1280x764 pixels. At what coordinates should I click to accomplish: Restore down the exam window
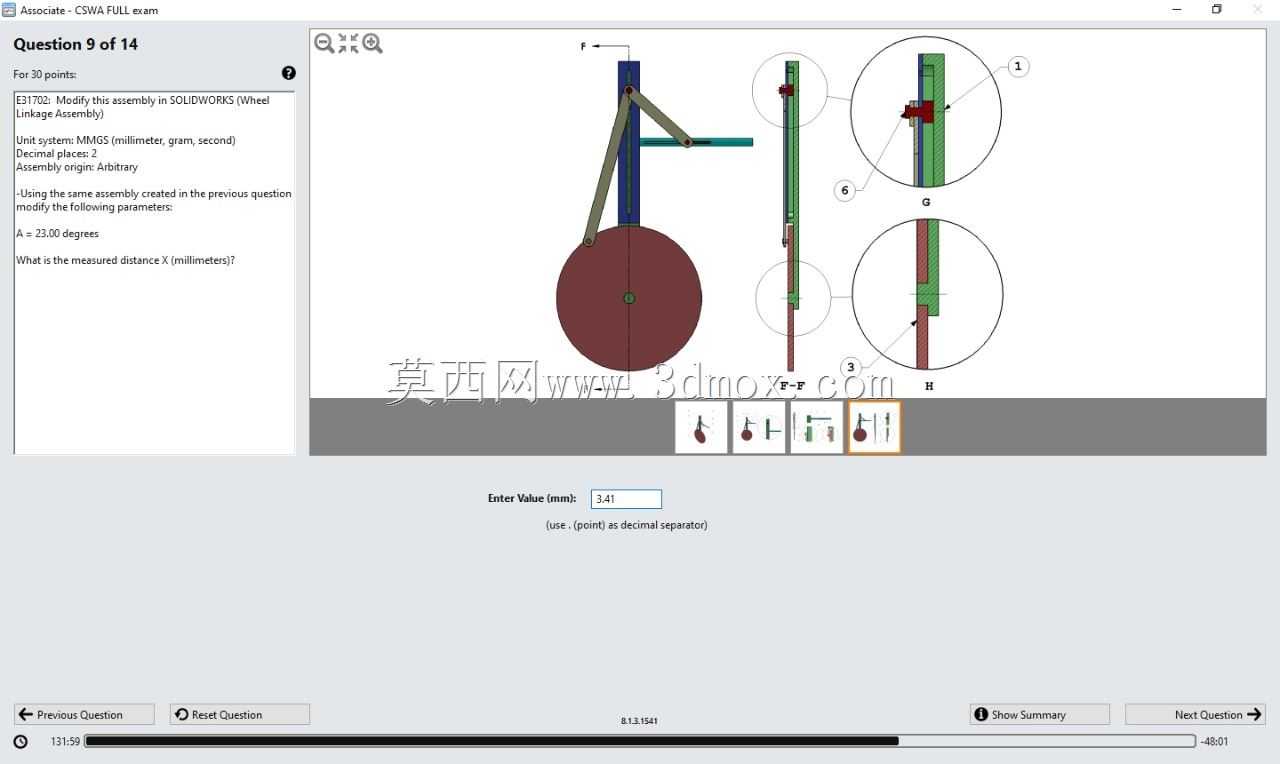1217,10
